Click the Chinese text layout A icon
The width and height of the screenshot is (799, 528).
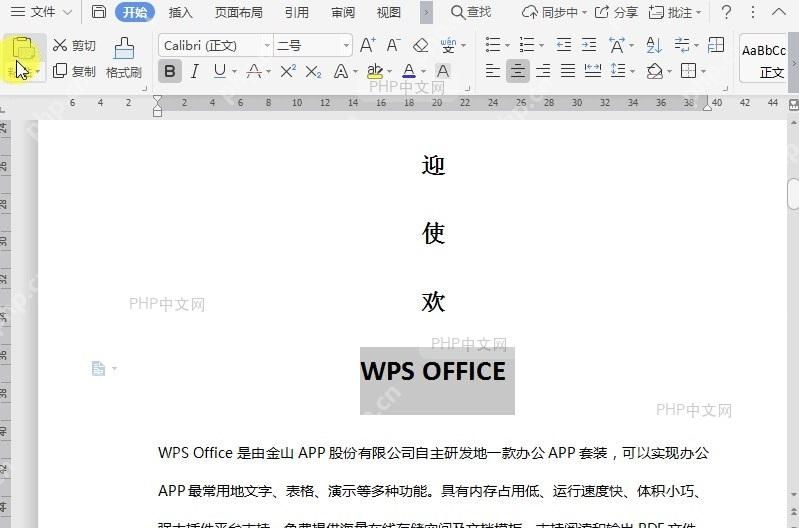617,45
